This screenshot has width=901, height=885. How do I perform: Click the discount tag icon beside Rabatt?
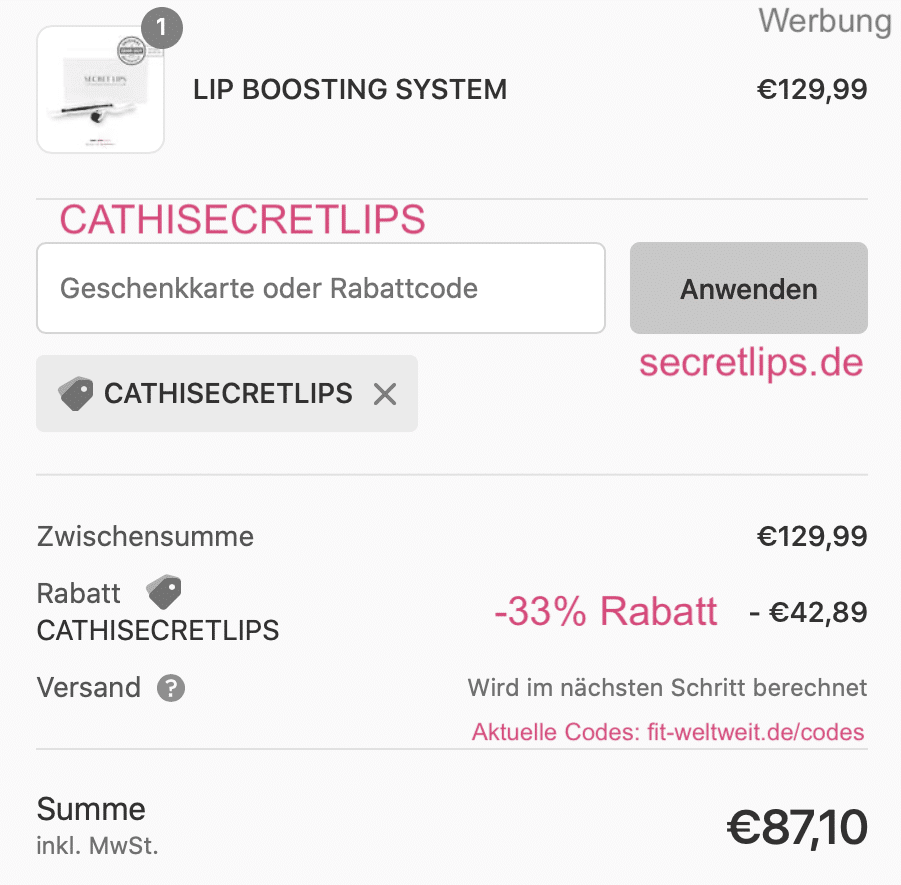click(x=164, y=592)
